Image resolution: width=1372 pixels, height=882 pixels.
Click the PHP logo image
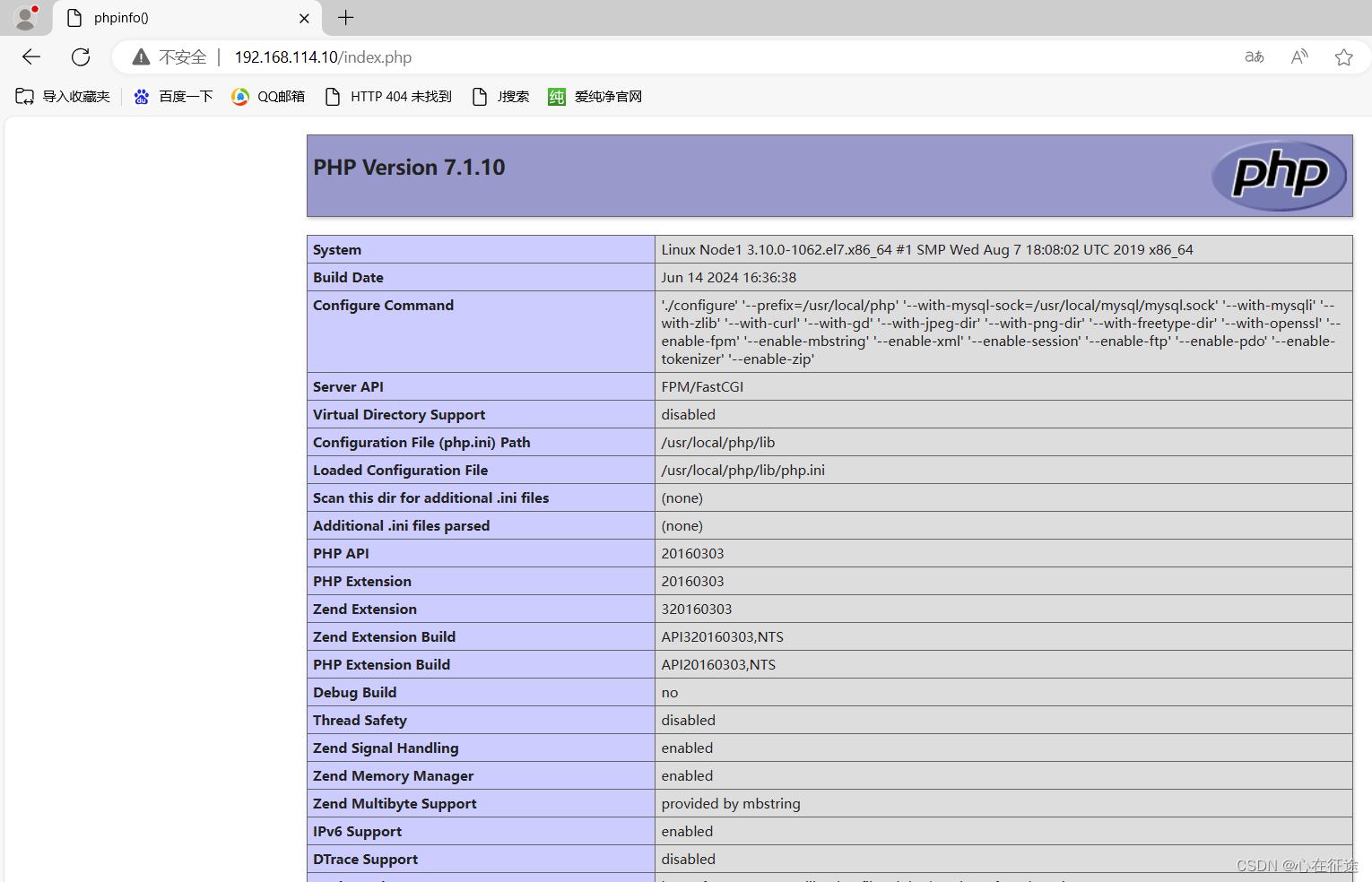tap(1279, 176)
